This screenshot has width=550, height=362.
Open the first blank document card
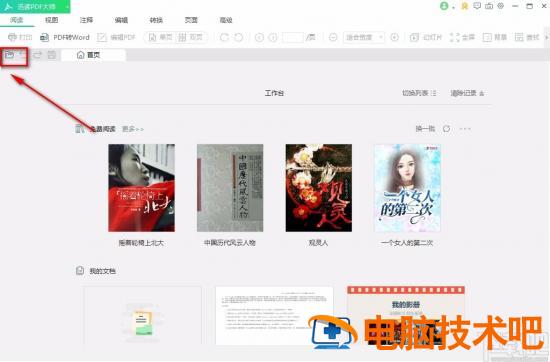142,316
